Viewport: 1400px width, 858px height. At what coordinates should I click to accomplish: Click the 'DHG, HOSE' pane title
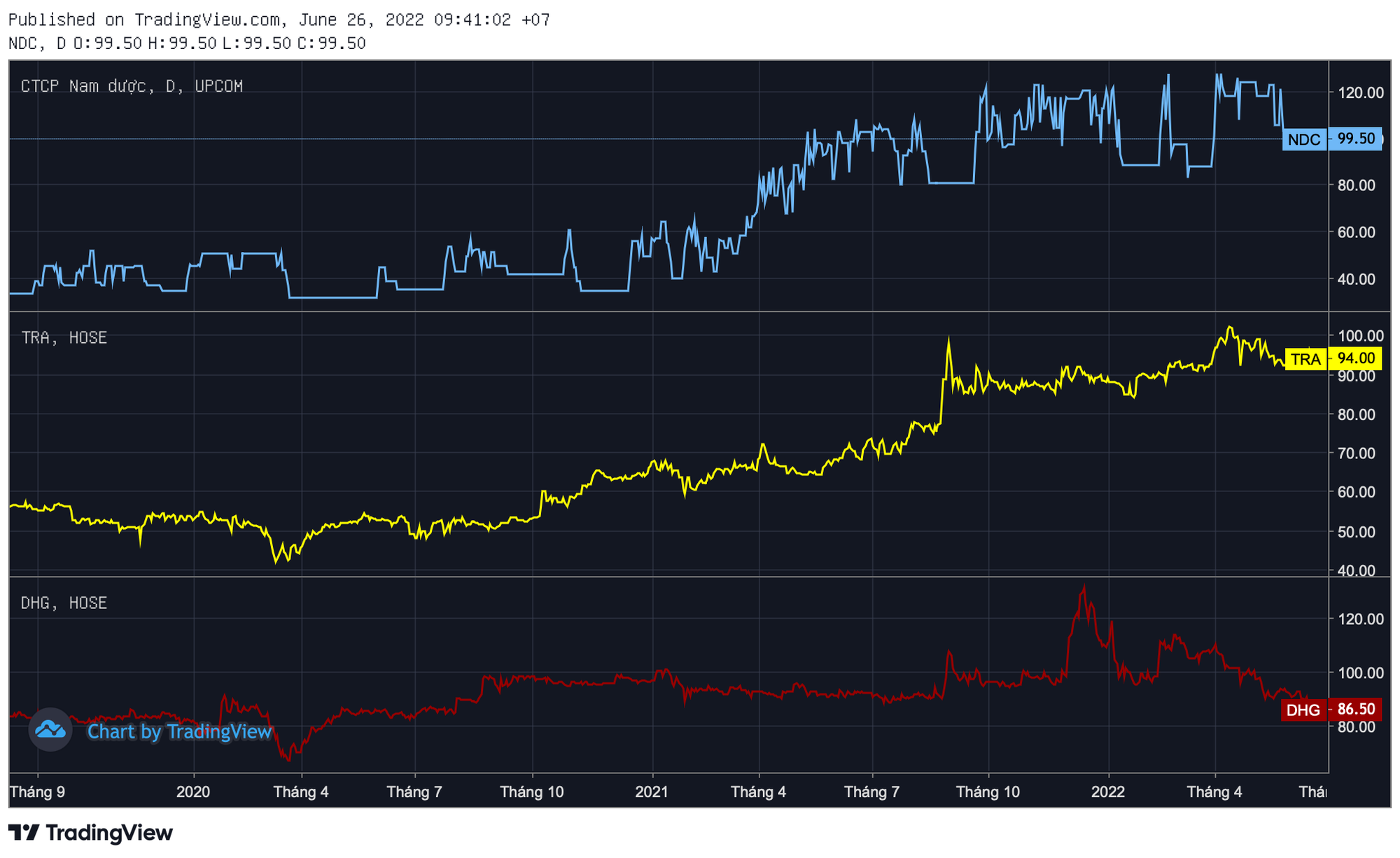tap(64, 603)
